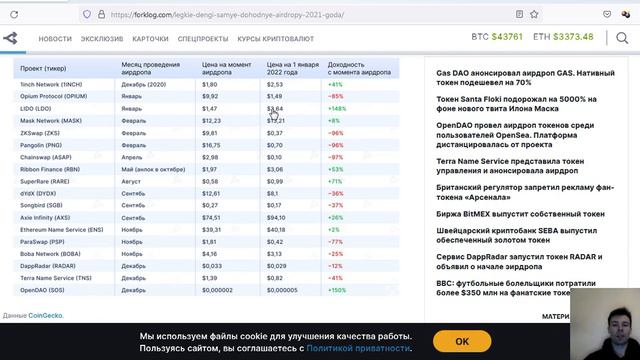Screen dimensions: 640x360
Task: Open Gas DAO анонсировал аирдроп news headline
Action: tap(525, 78)
